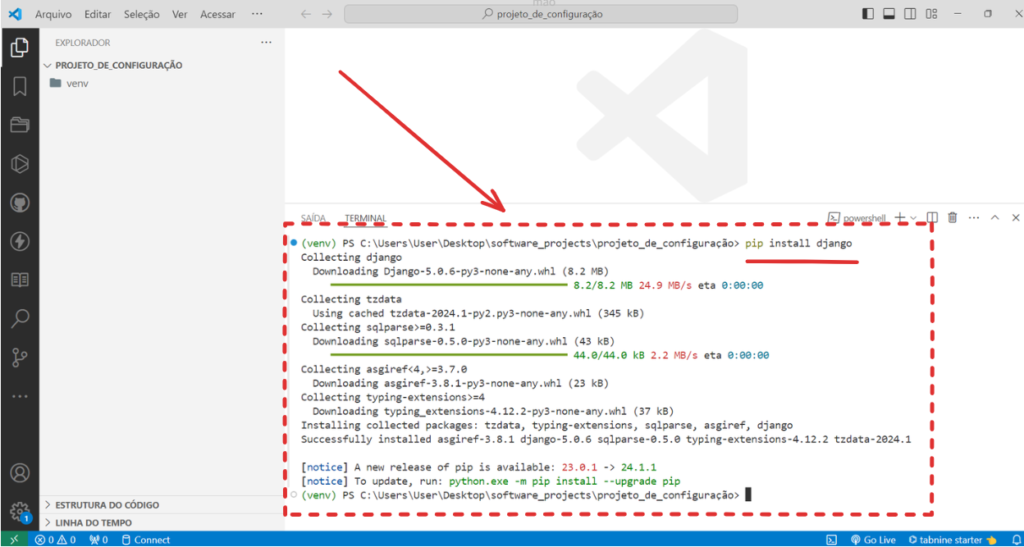The width and height of the screenshot is (1024, 547).
Task: Collapse the PROJETO_DE_CONFIGURAÇÃO folder section
Action: tap(163, 65)
